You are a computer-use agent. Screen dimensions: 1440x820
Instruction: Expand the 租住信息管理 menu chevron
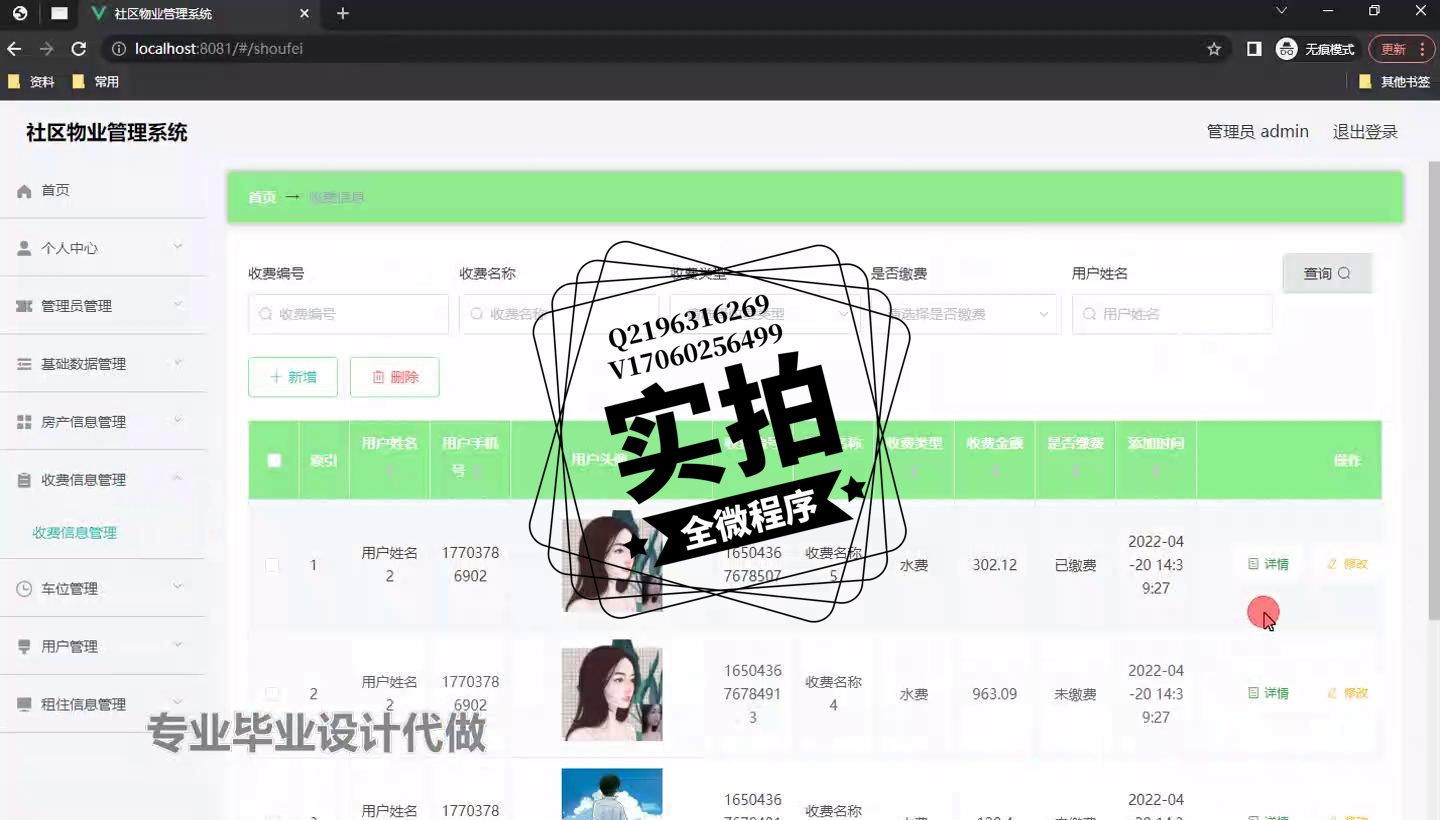178,703
